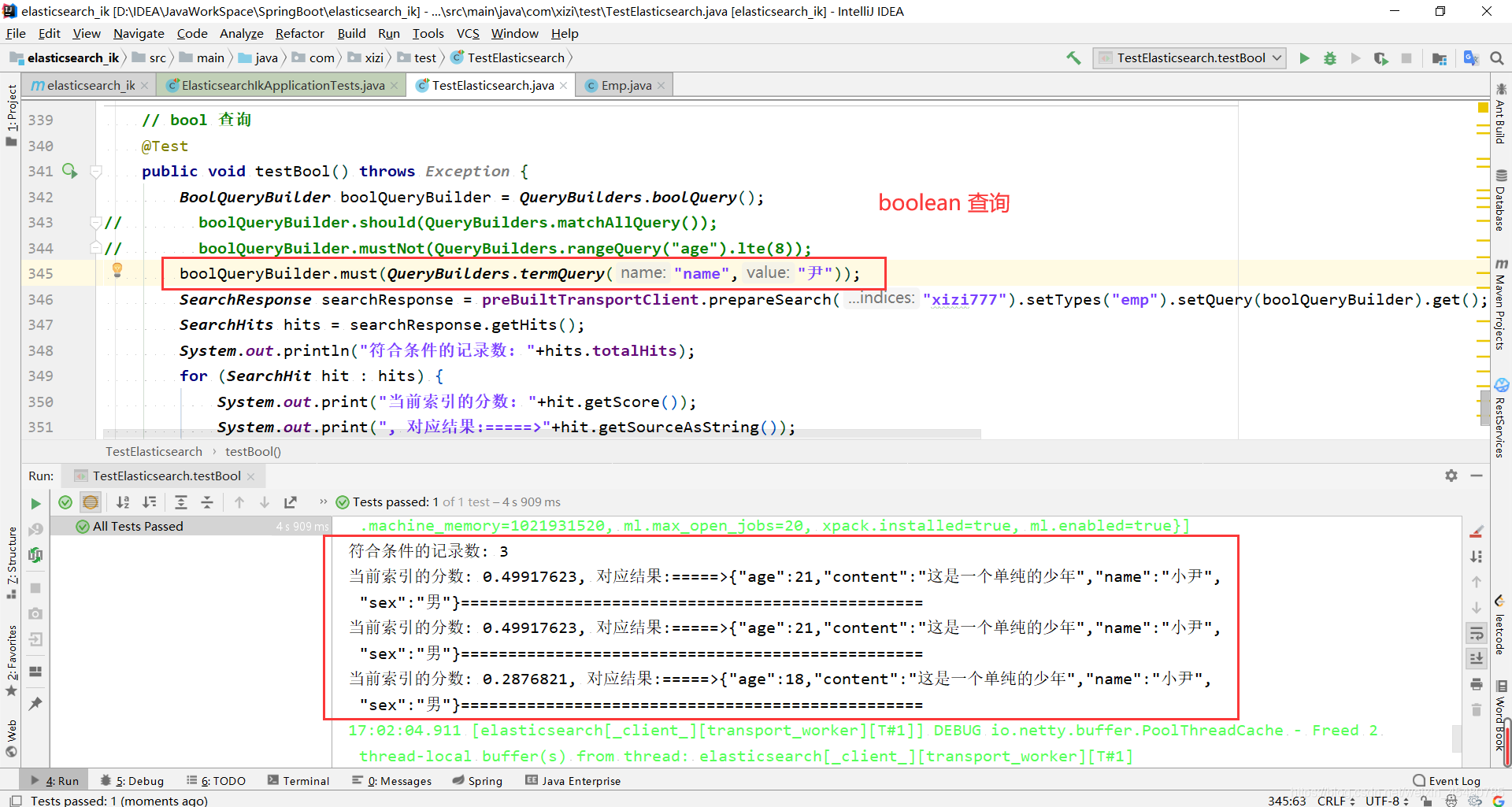Rerun failed tests icon in Run panel
This screenshot has height=807, width=1512.
pyautogui.click(x=35, y=529)
